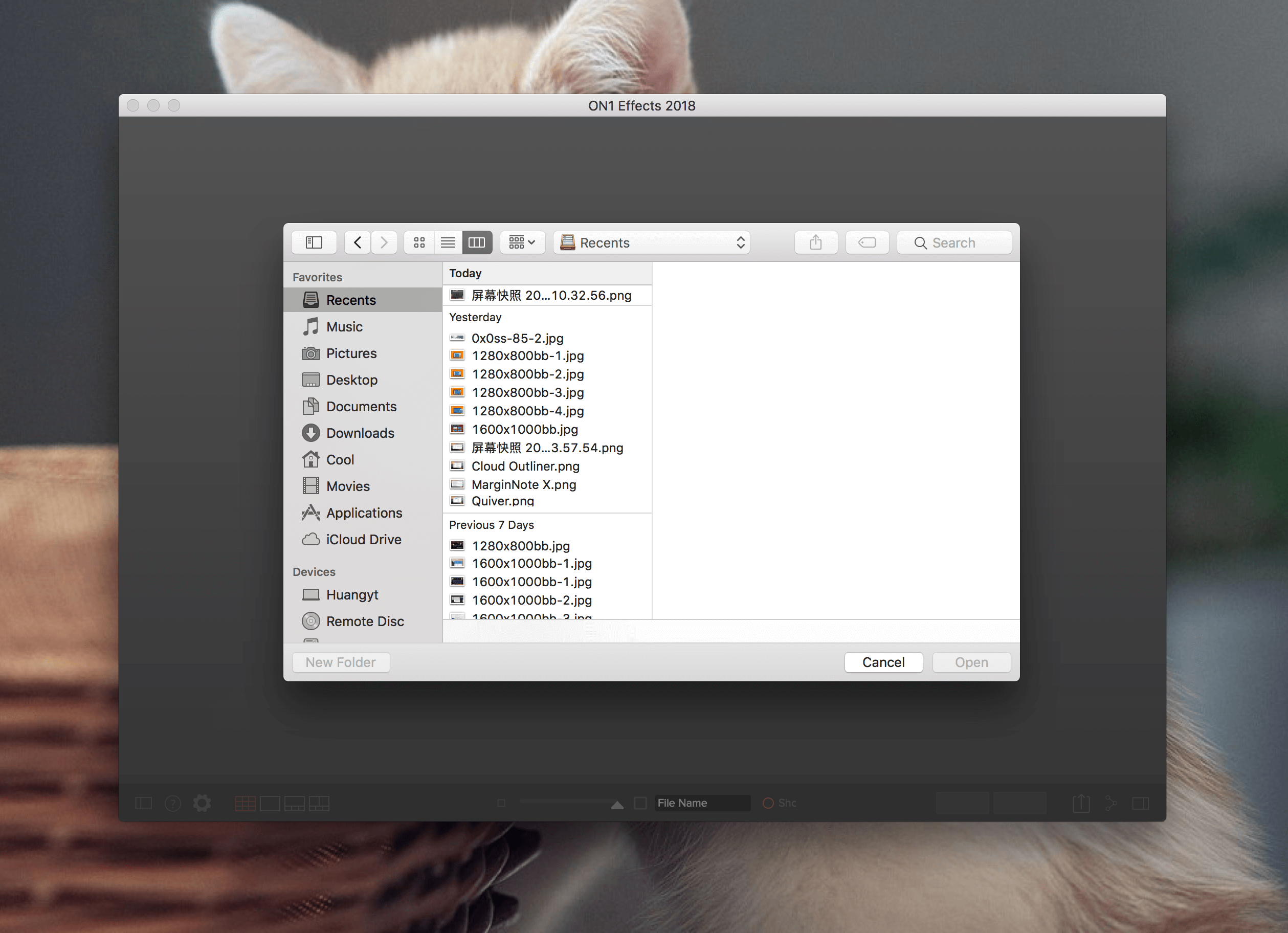Select the Pictures favorites item
1288x933 pixels.
353,353
